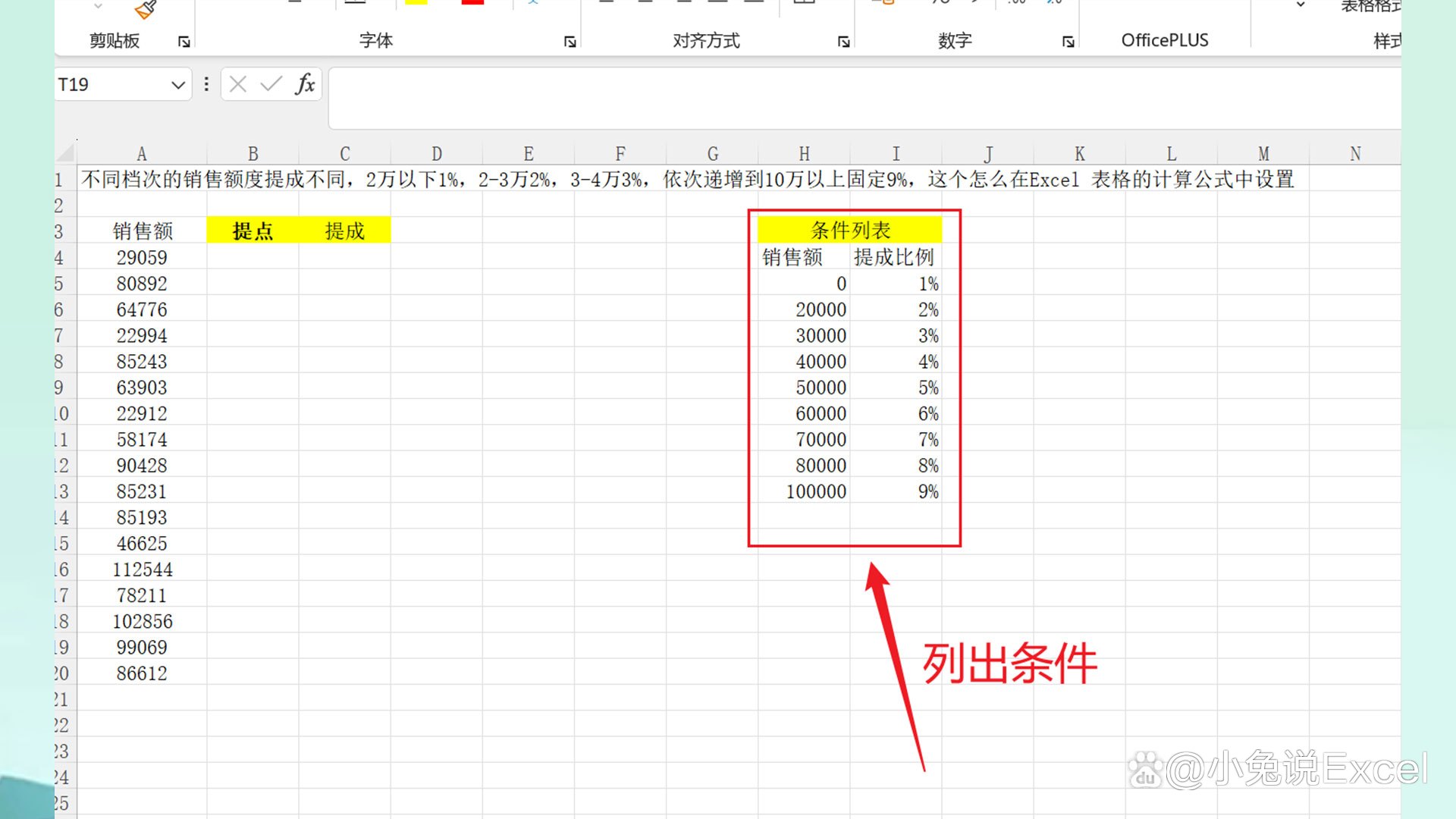Select empty cell C4 under 提成
The width and height of the screenshot is (1456, 819).
(344, 258)
